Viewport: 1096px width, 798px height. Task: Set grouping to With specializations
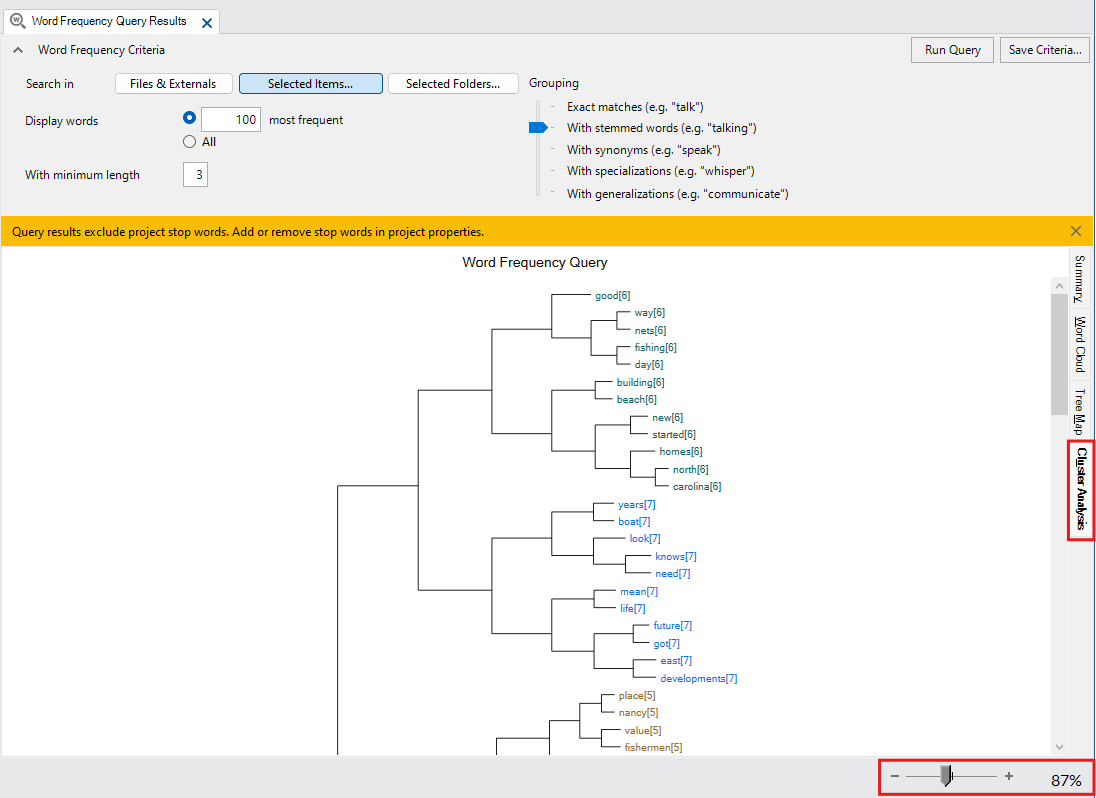(661, 171)
